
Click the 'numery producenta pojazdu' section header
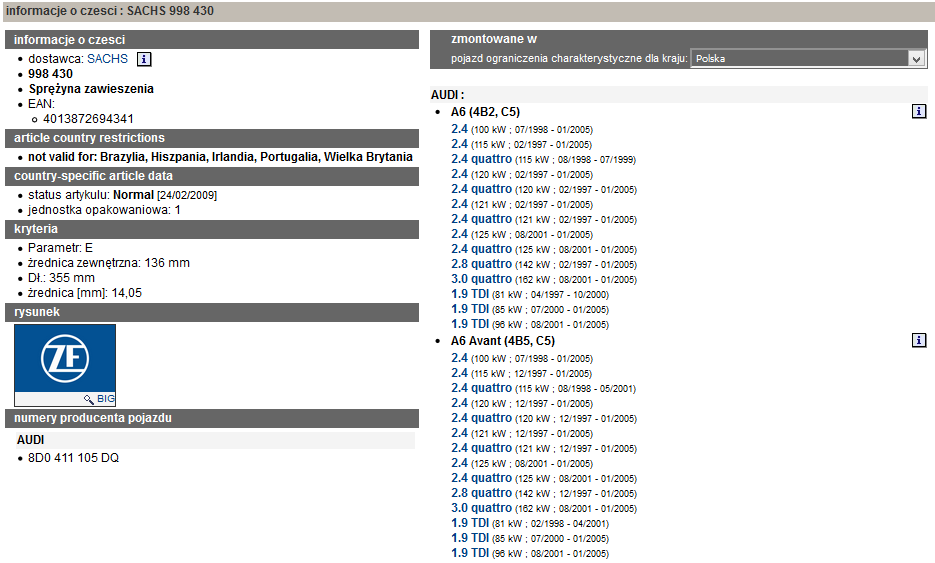(x=212, y=418)
